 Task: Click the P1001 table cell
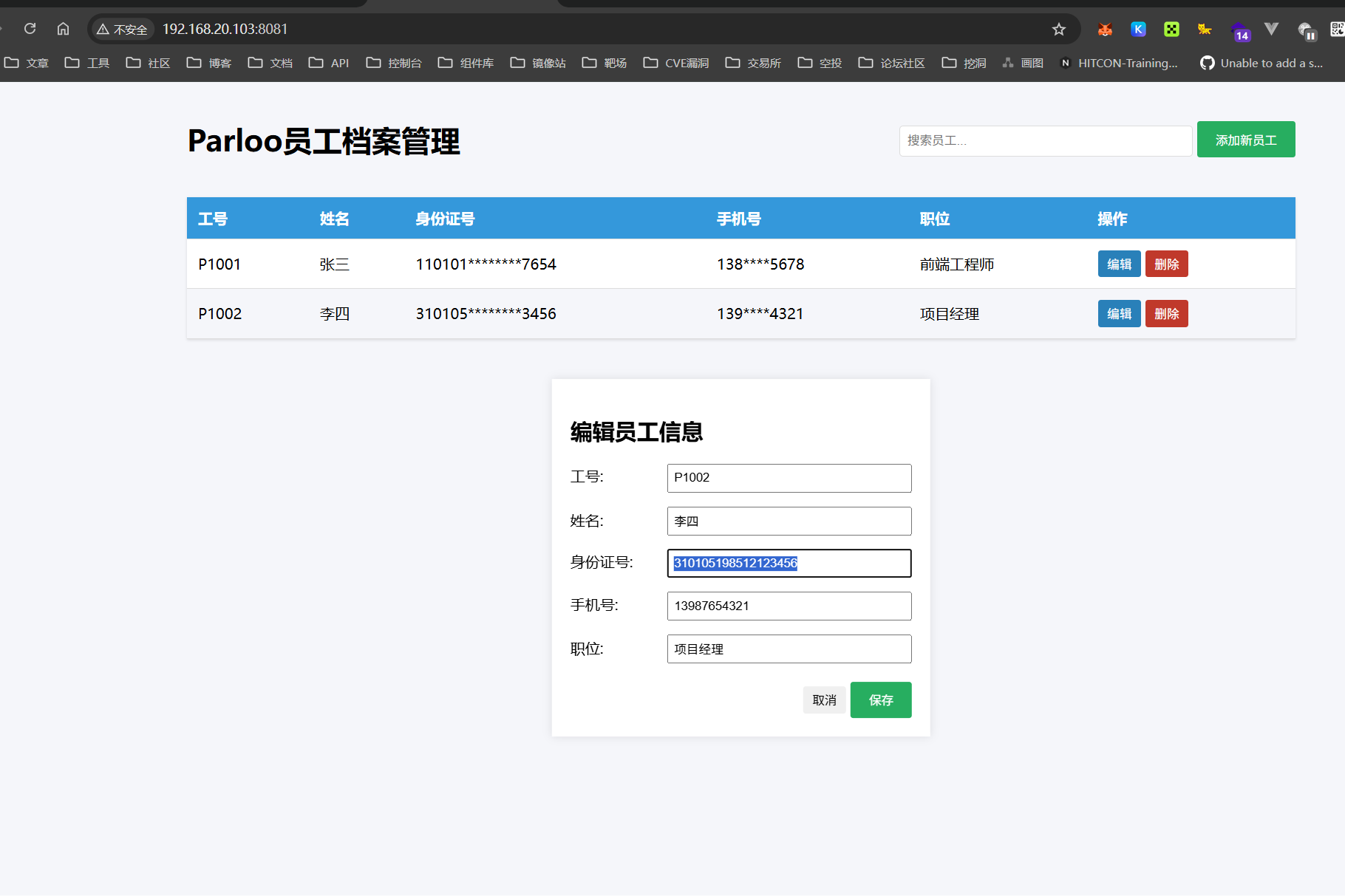(x=219, y=264)
